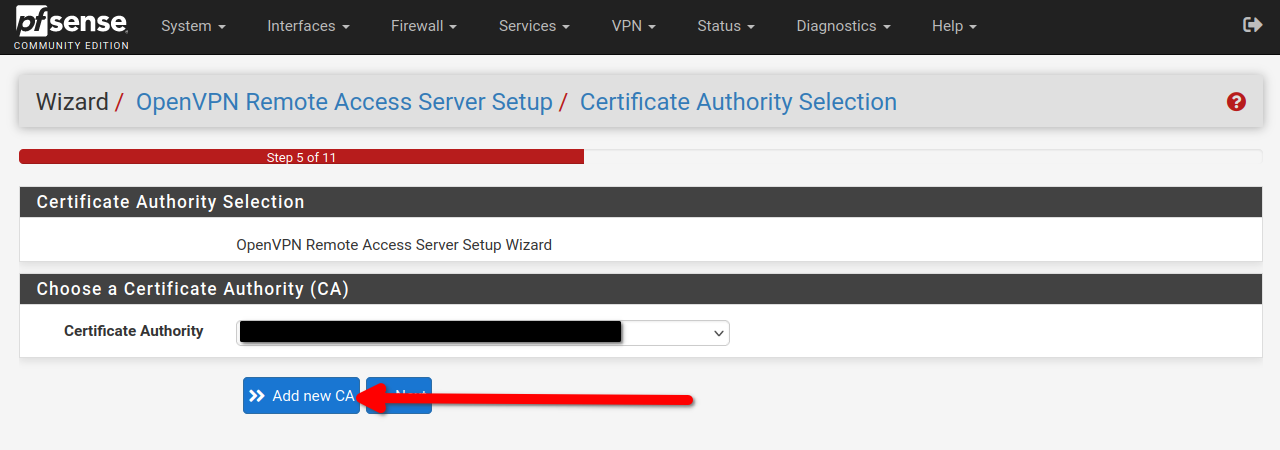Open the Help menu

[x=954, y=26]
